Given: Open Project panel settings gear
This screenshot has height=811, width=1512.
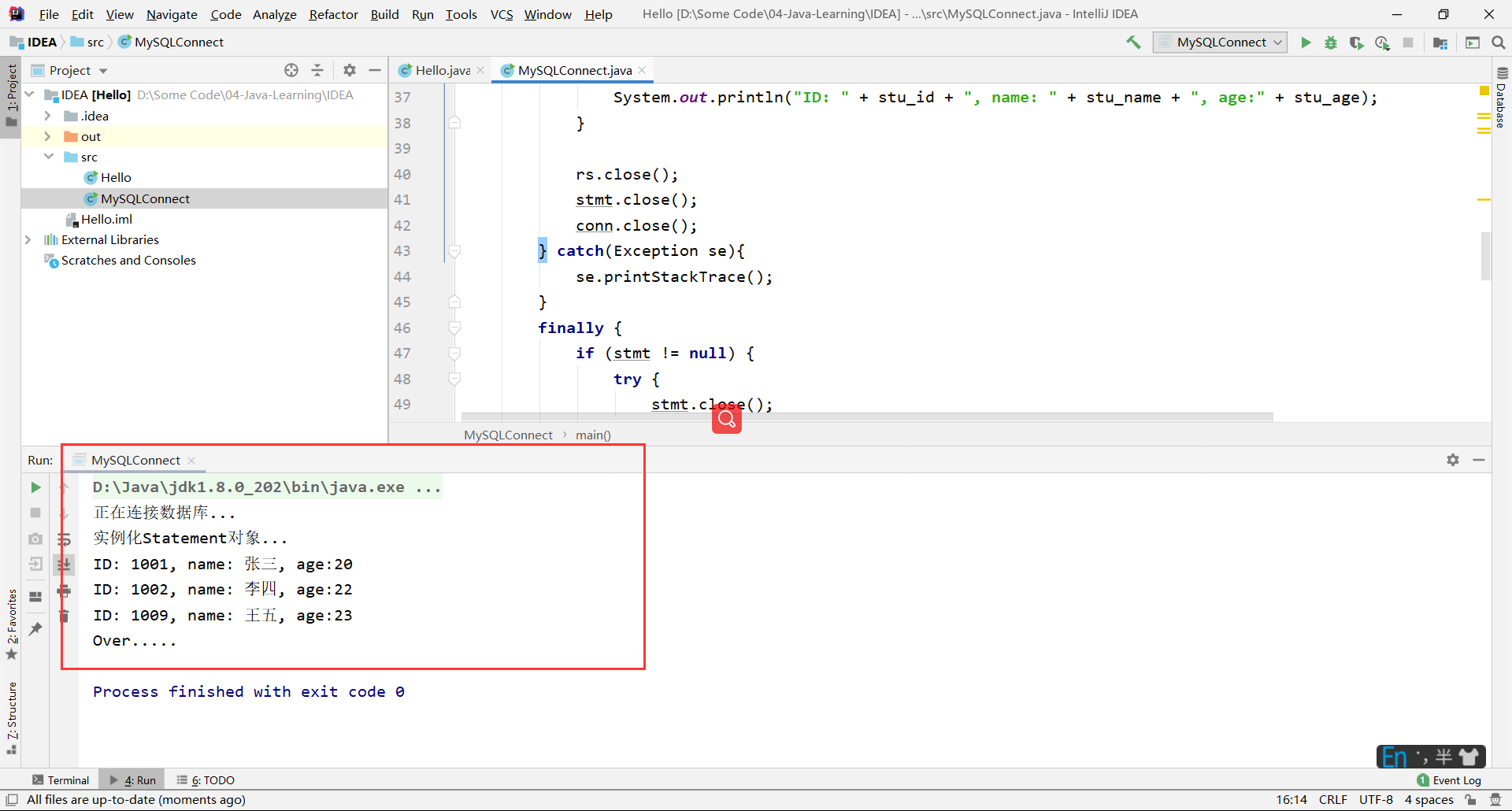Looking at the screenshot, I should point(350,70).
